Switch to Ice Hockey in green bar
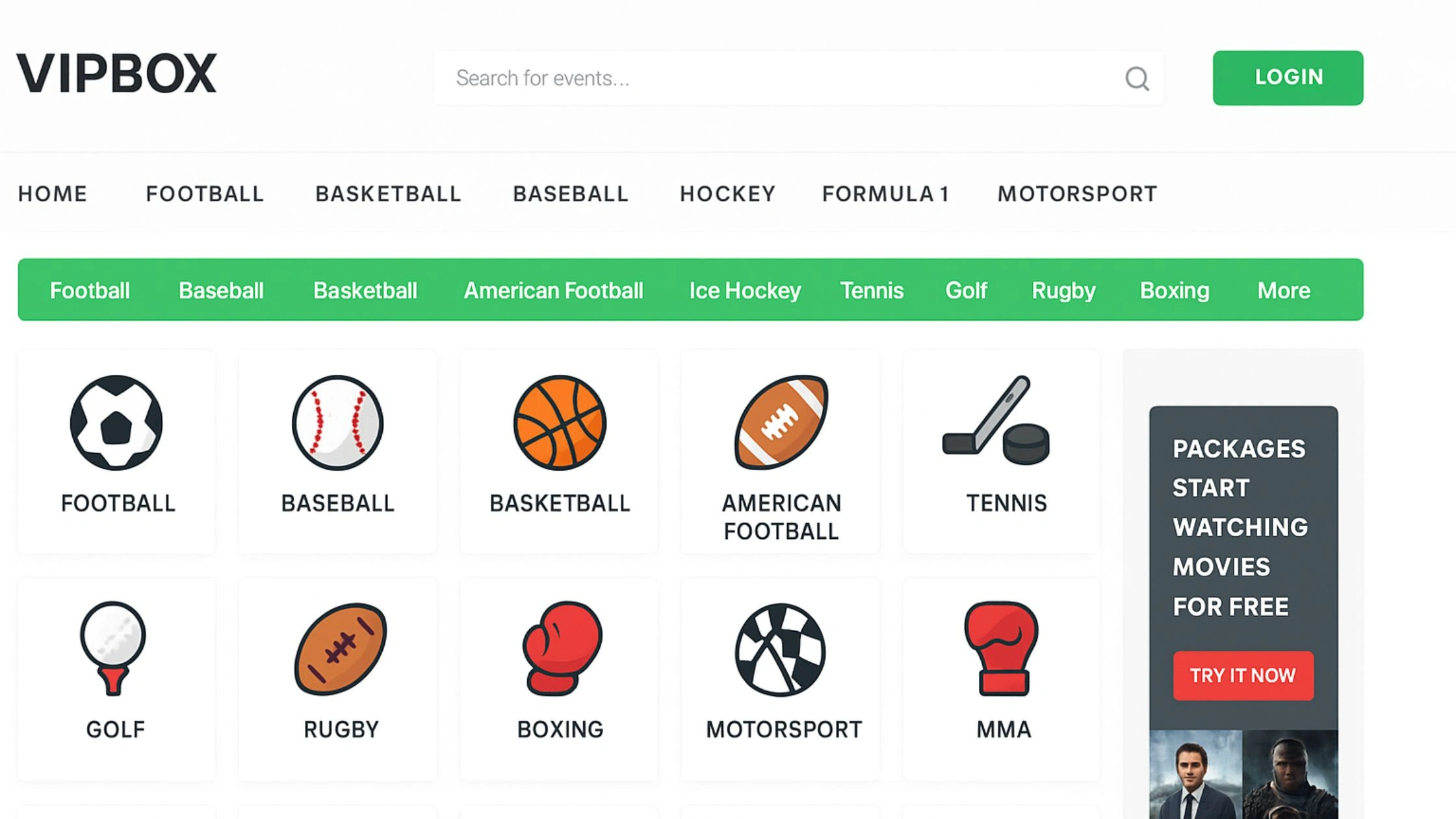Image resolution: width=1456 pixels, height=819 pixels. 745,291
